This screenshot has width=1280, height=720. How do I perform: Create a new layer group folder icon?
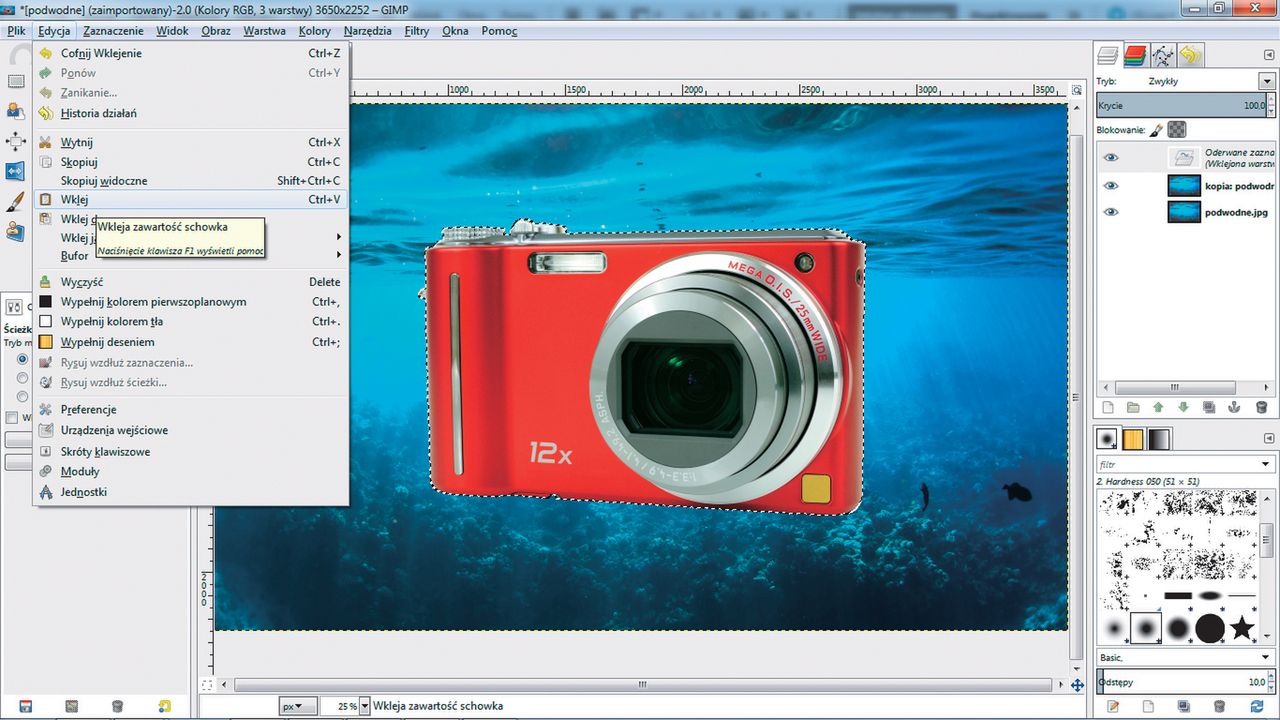point(1133,407)
